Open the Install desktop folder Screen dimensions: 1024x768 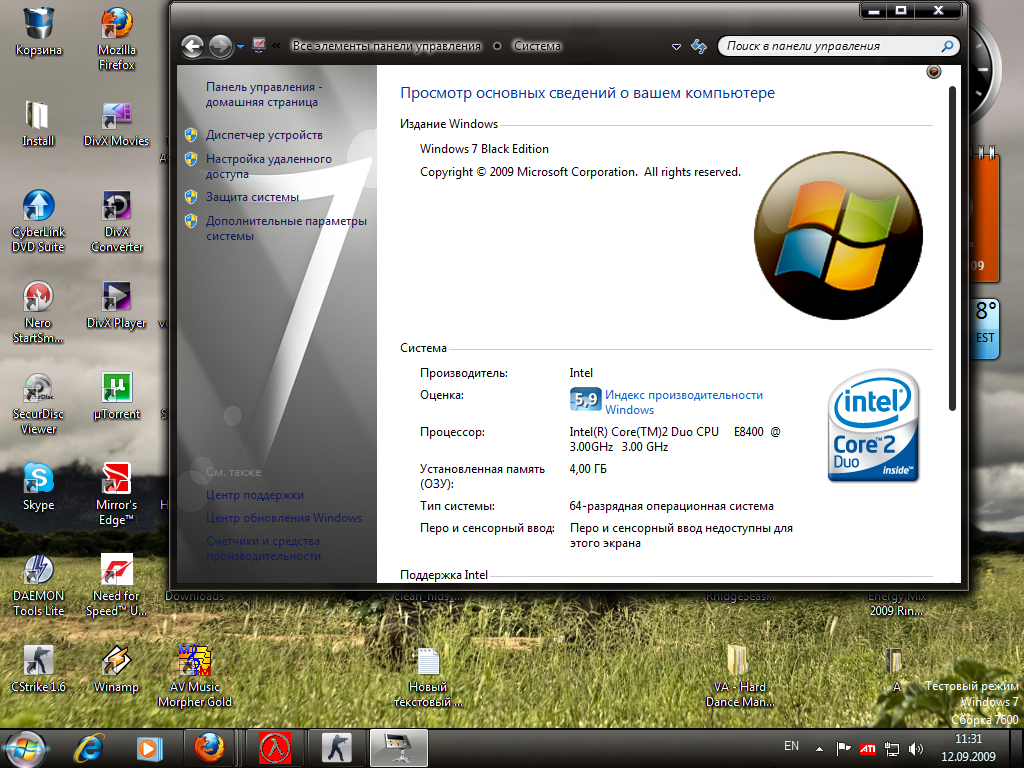coord(38,123)
